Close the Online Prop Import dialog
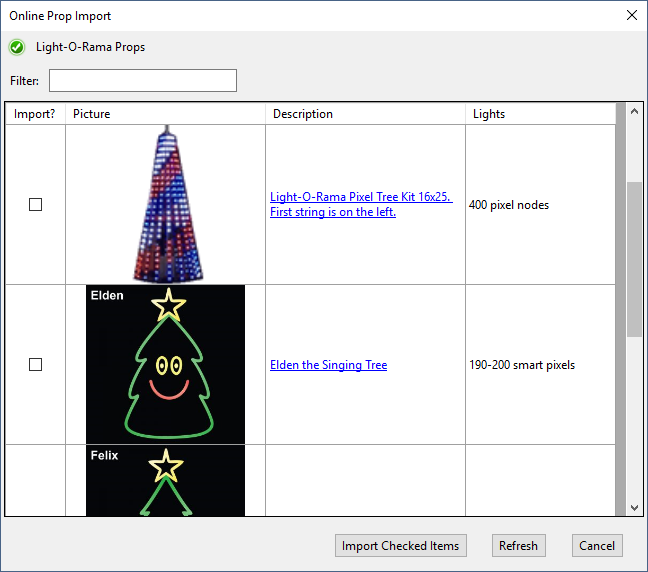 (631, 15)
